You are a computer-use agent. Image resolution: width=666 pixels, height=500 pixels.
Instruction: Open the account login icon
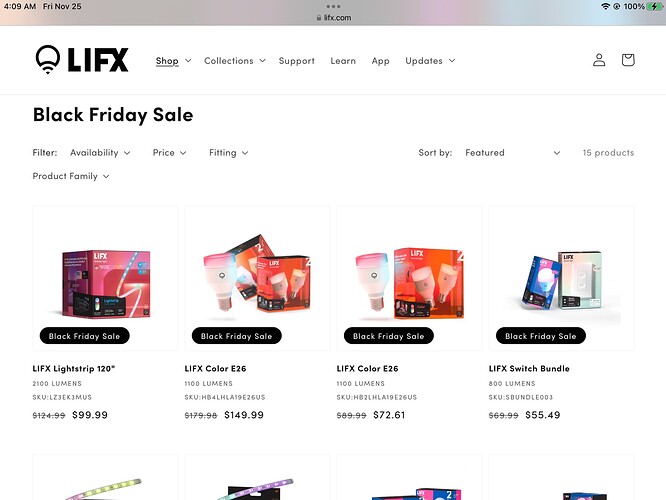tap(599, 60)
